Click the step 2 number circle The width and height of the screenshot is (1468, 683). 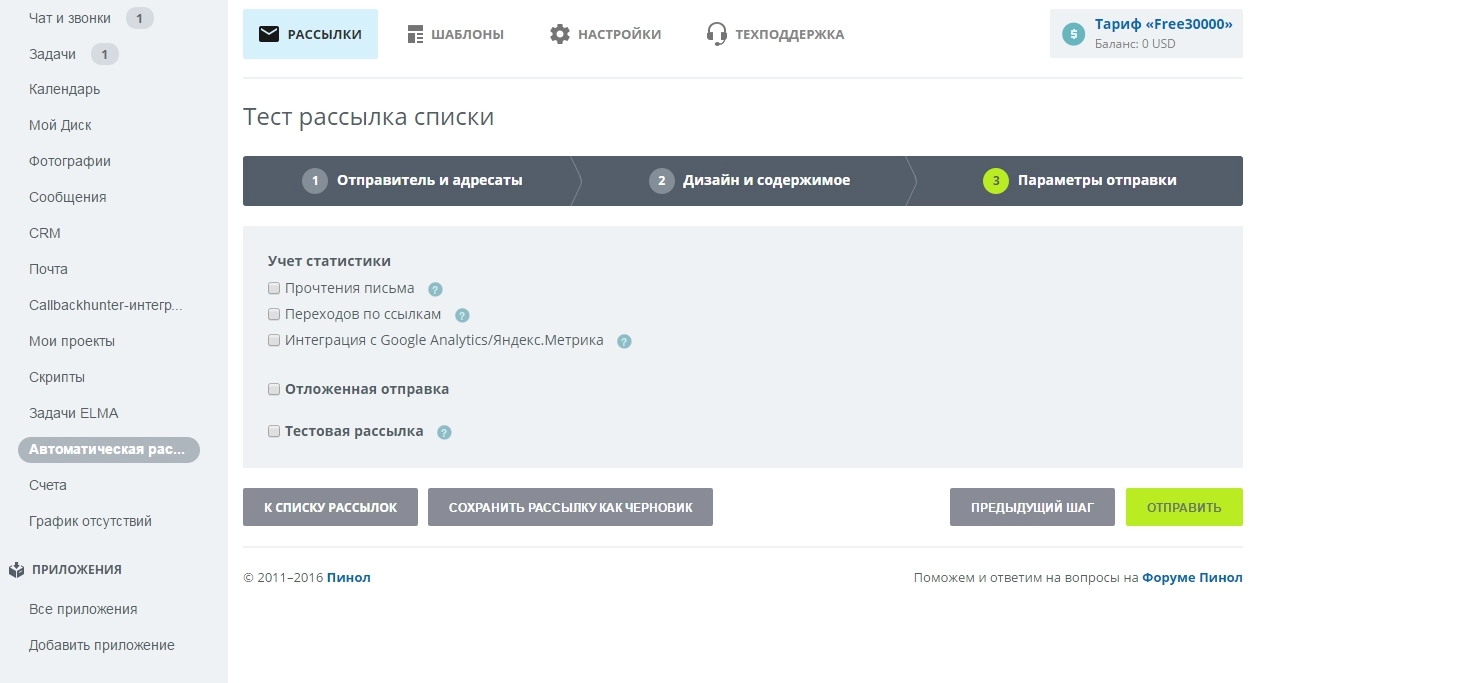pos(661,181)
